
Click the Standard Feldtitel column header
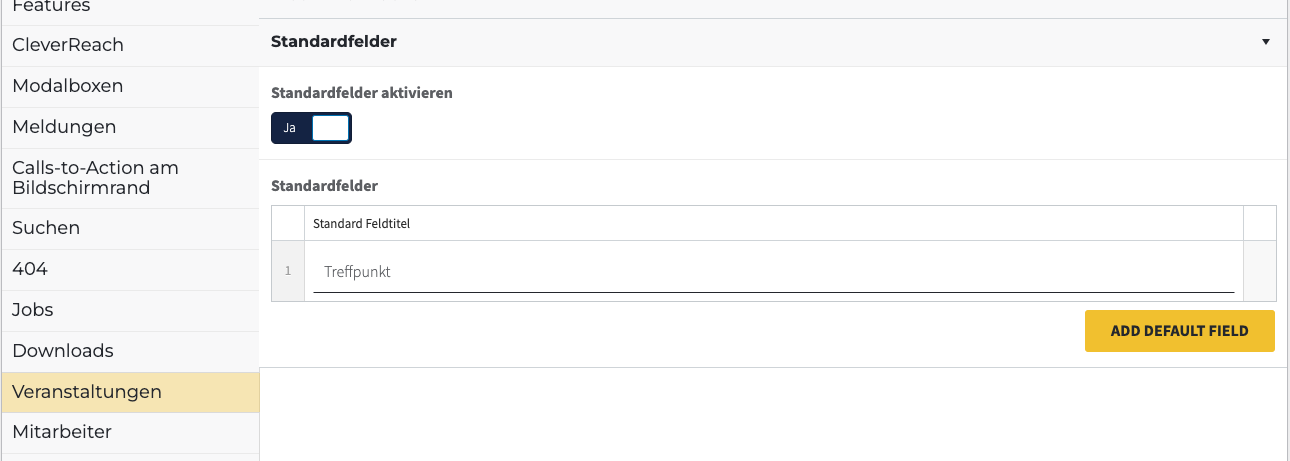point(362,224)
